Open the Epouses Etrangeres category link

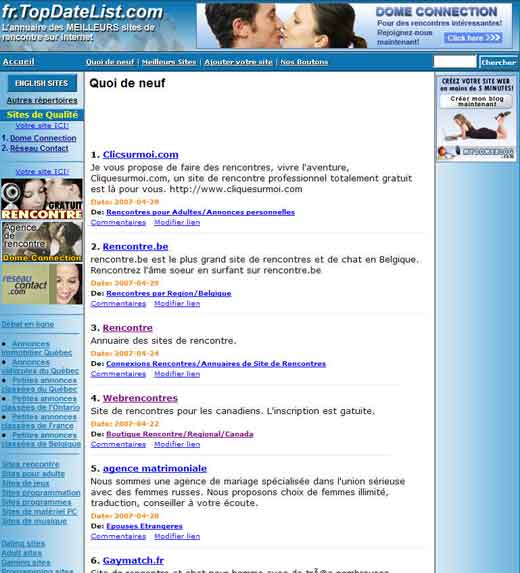(x=144, y=526)
